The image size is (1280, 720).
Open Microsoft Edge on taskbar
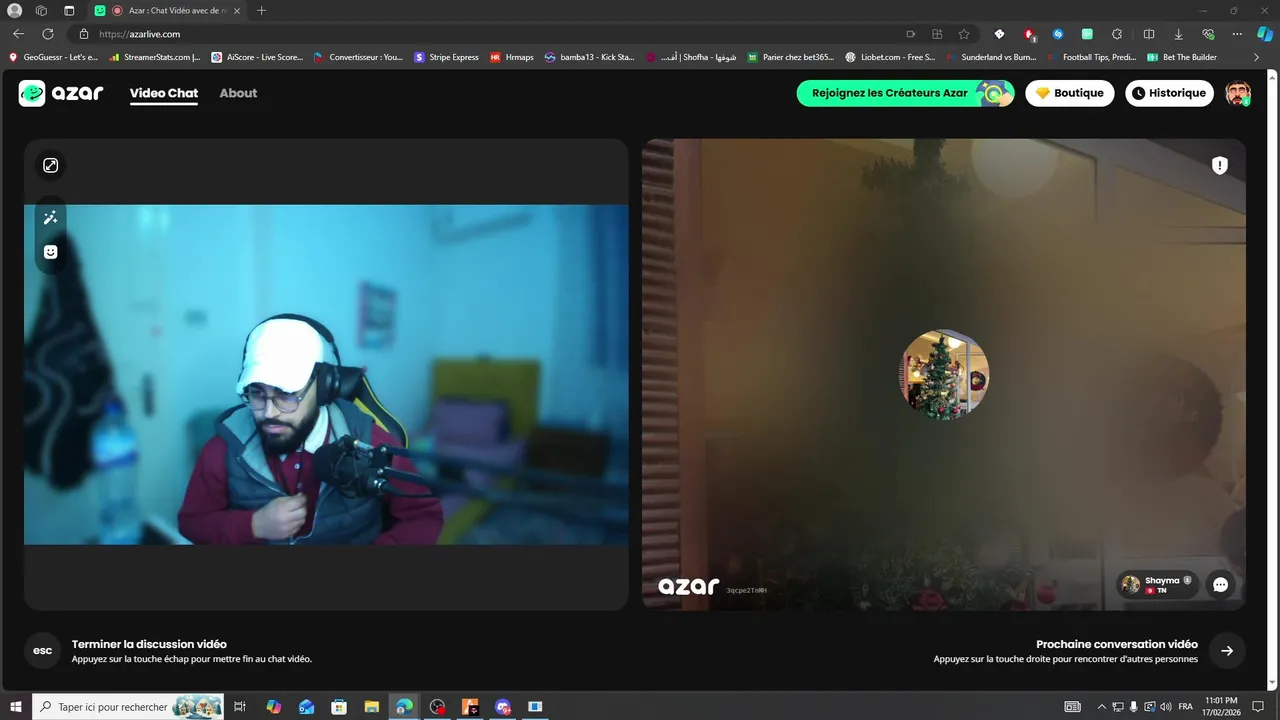[x=404, y=707]
